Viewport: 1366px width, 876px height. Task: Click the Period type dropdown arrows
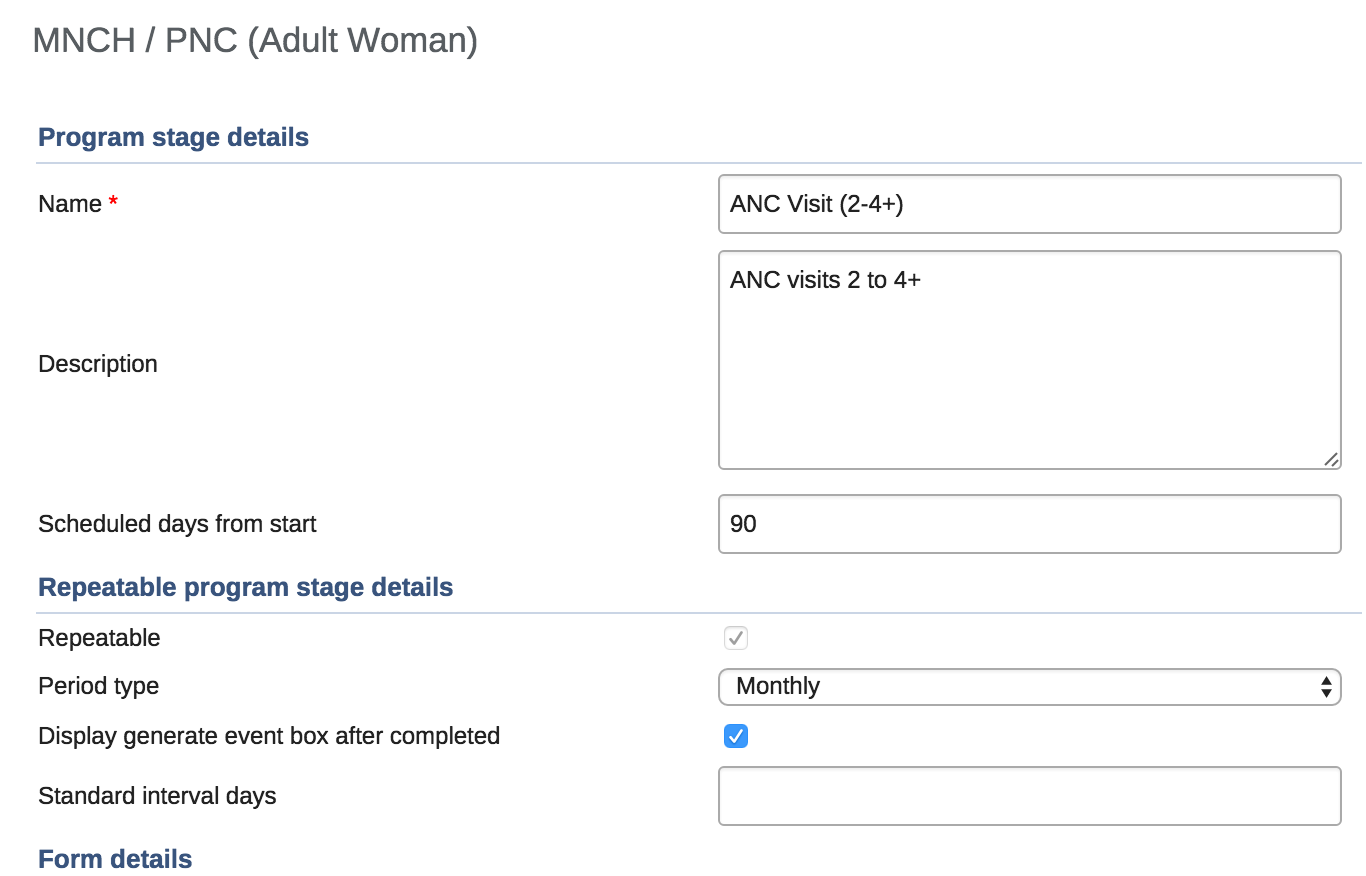(1326, 686)
